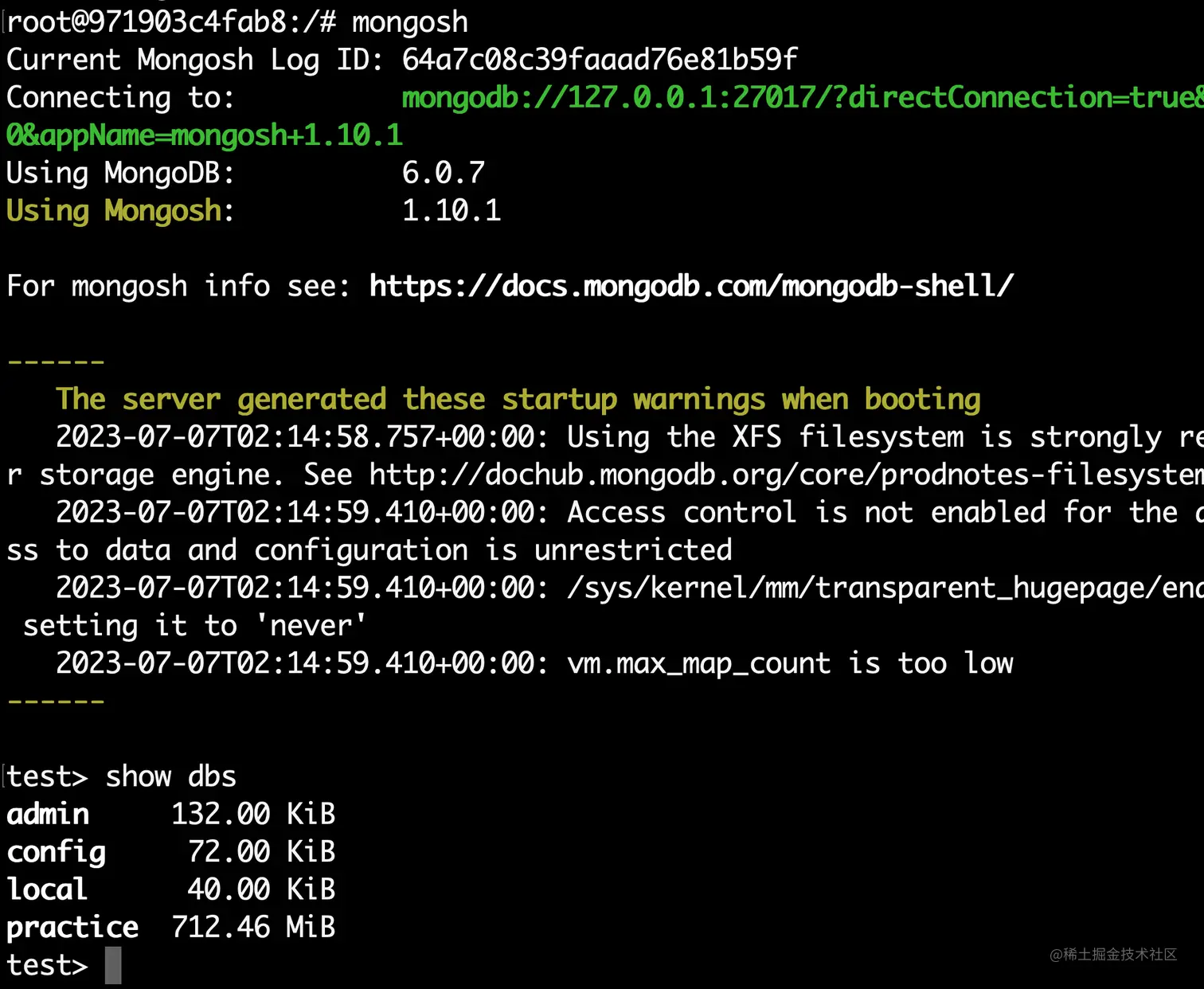Click the 'Access control is not enabled' warning
This screenshot has width=1204, height=989.
[x=630, y=512]
